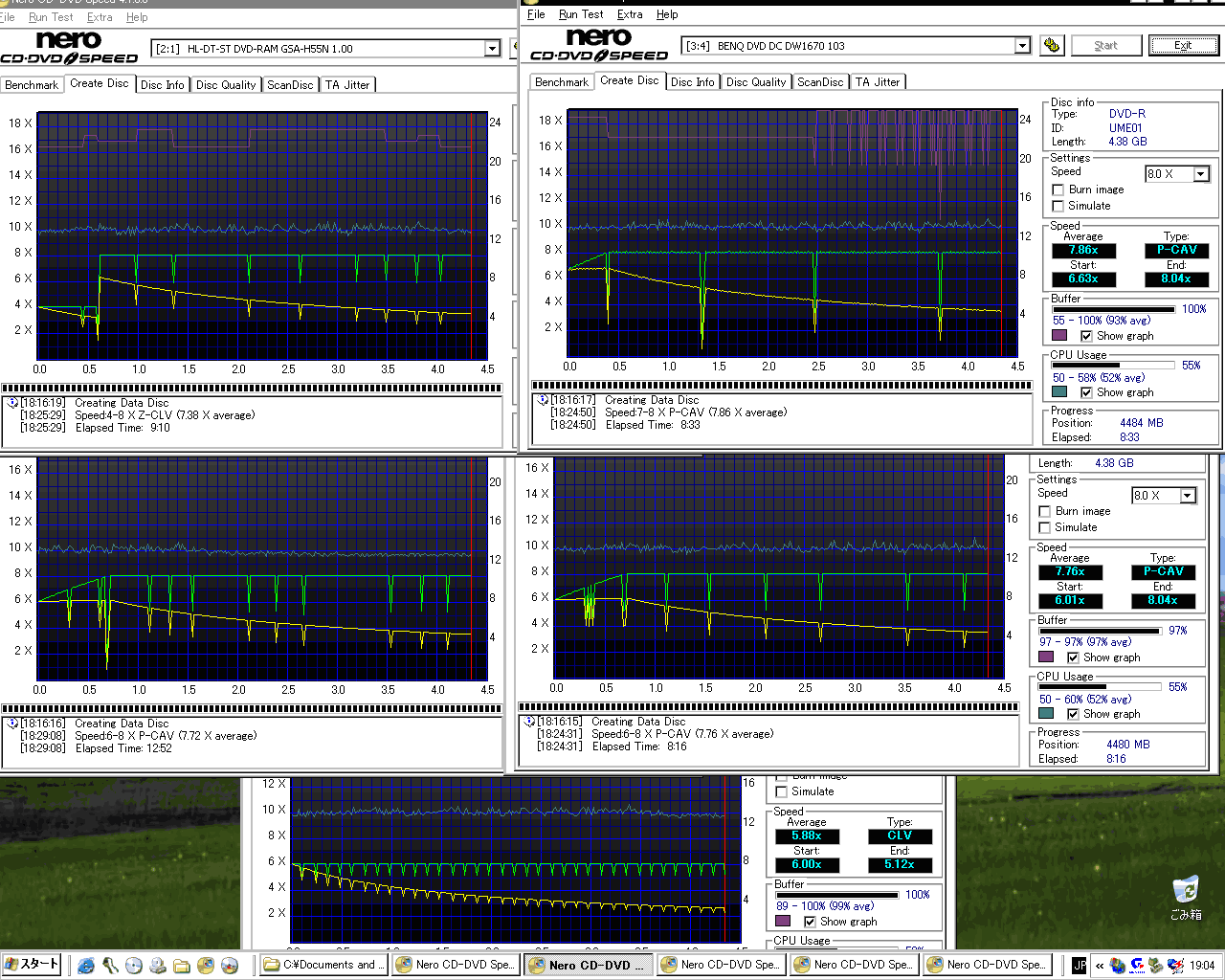The width and height of the screenshot is (1225, 980).
Task: Switch to the TA Jitter tab in the HL-DT-ST window
Action: [347, 85]
